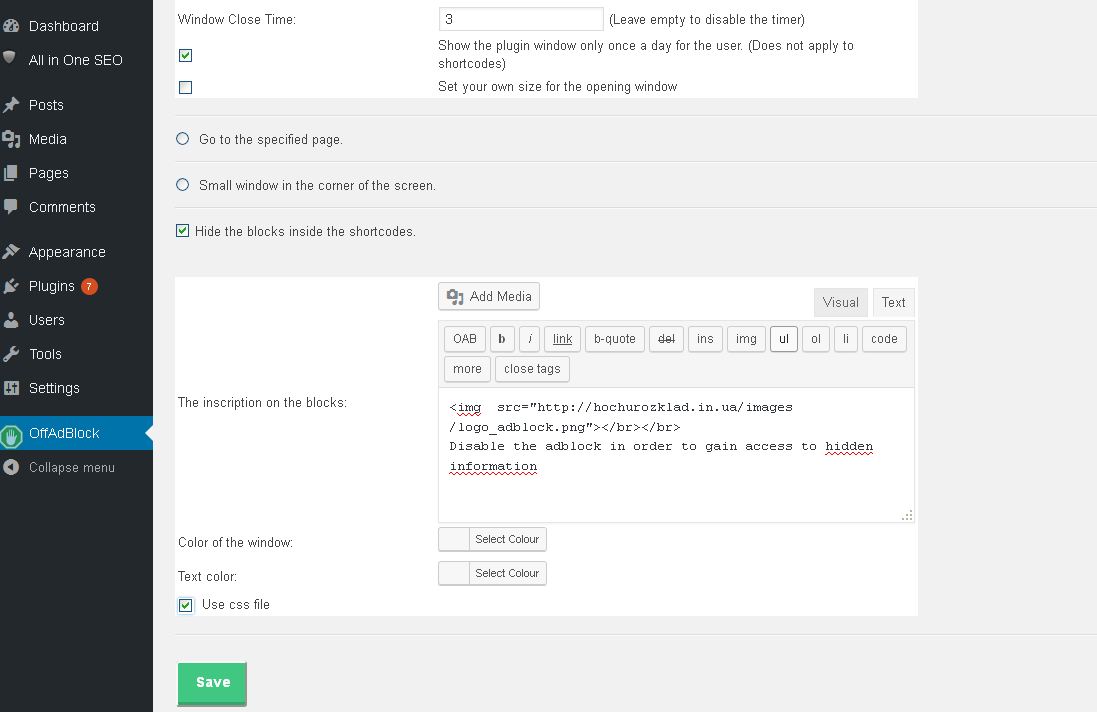Collapse the admin sidebar menu
This screenshot has width=1097, height=712.
[58, 467]
